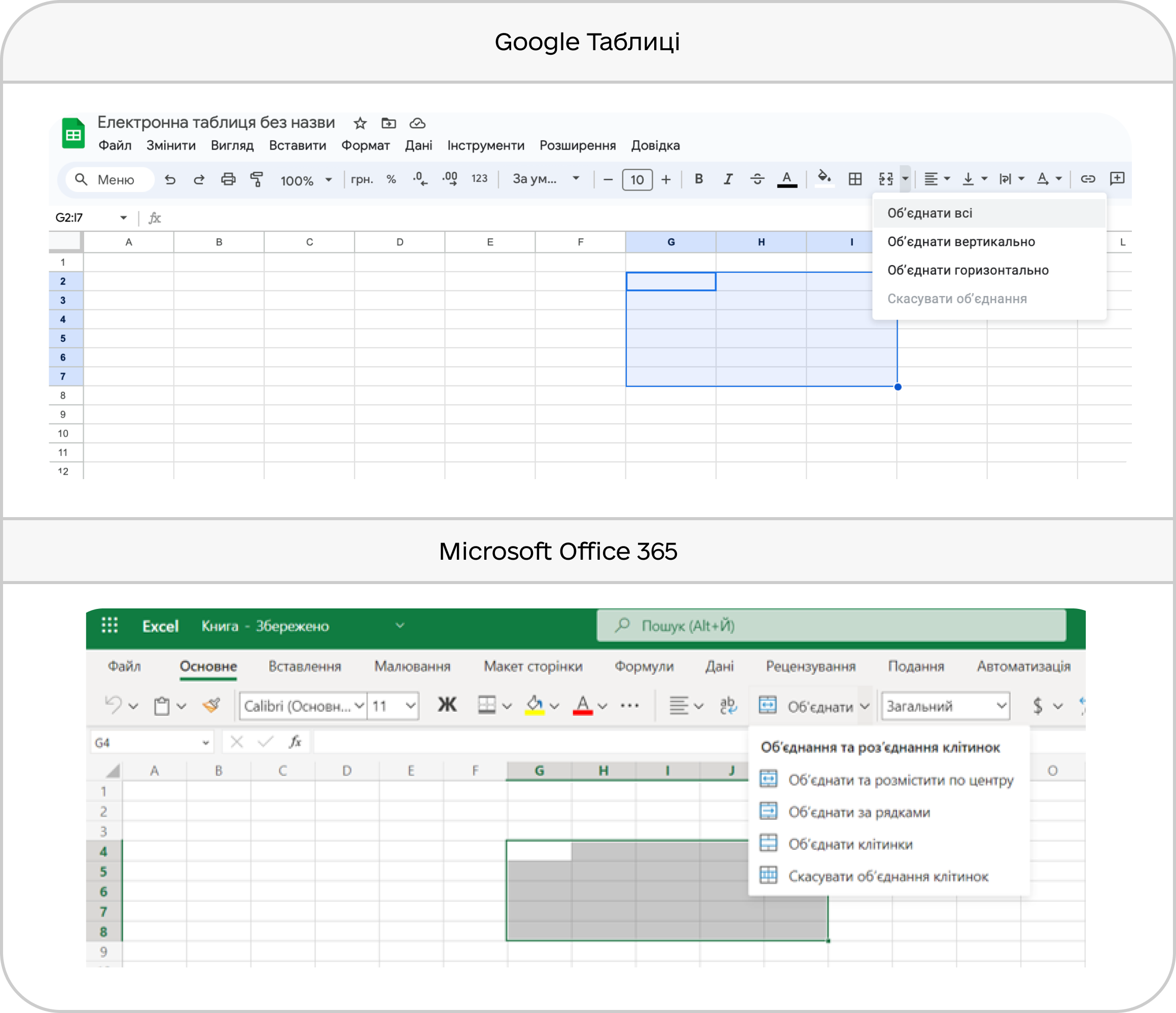
Task: Click the font size field showing 10
Action: [x=637, y=180]
